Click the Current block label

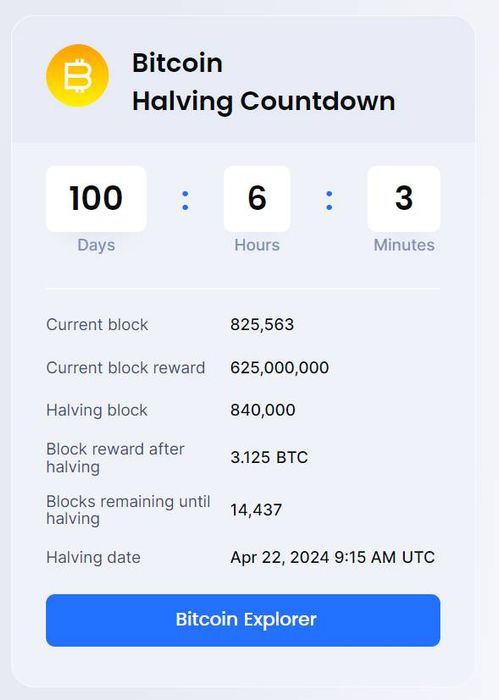[x=97, y=325]
